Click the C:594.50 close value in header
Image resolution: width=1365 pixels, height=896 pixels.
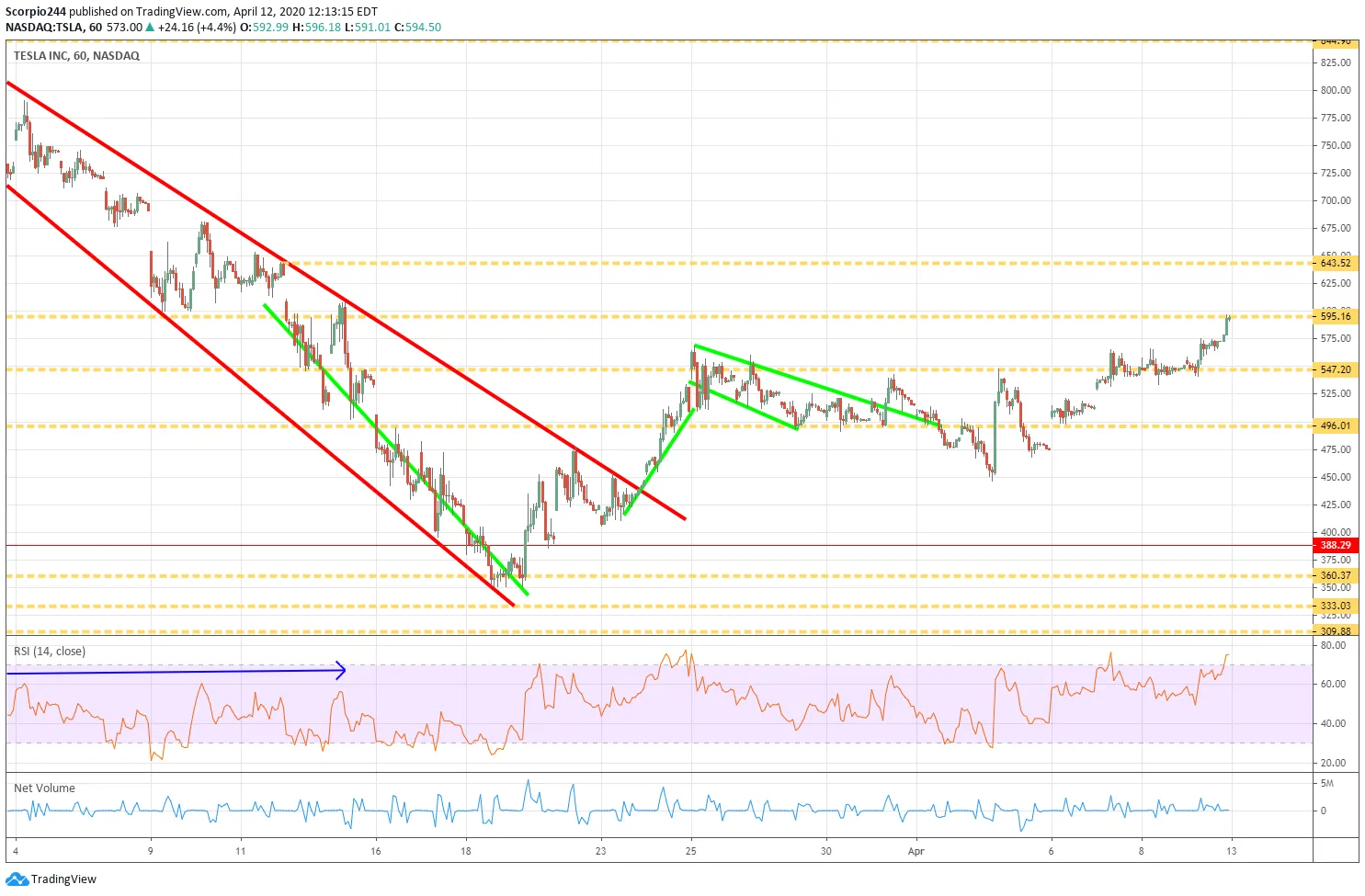click(x=417, y=28)
